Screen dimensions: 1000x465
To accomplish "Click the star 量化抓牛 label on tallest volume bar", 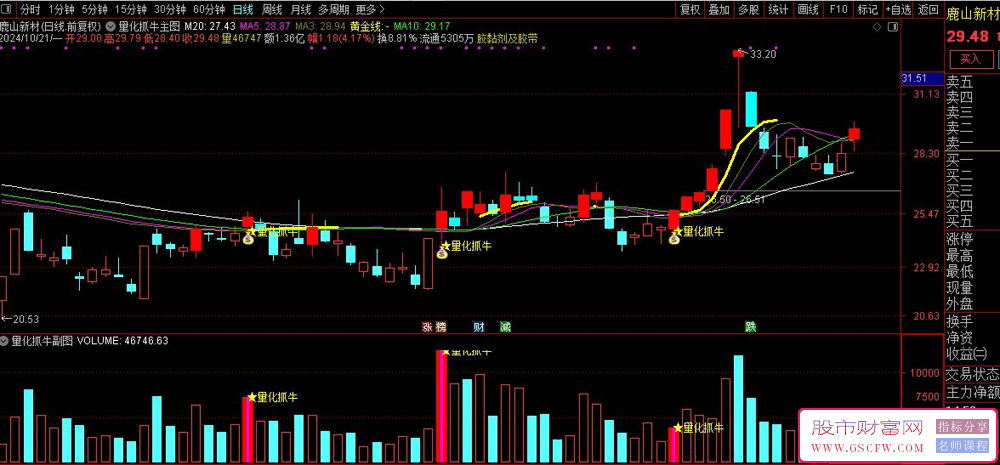I will point(466,351).
